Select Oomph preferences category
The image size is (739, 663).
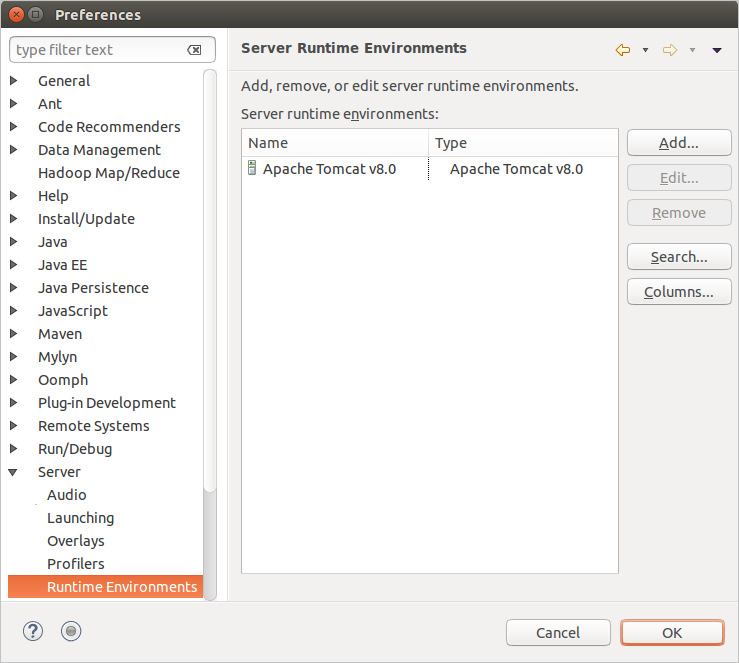(x=63, y=380)
